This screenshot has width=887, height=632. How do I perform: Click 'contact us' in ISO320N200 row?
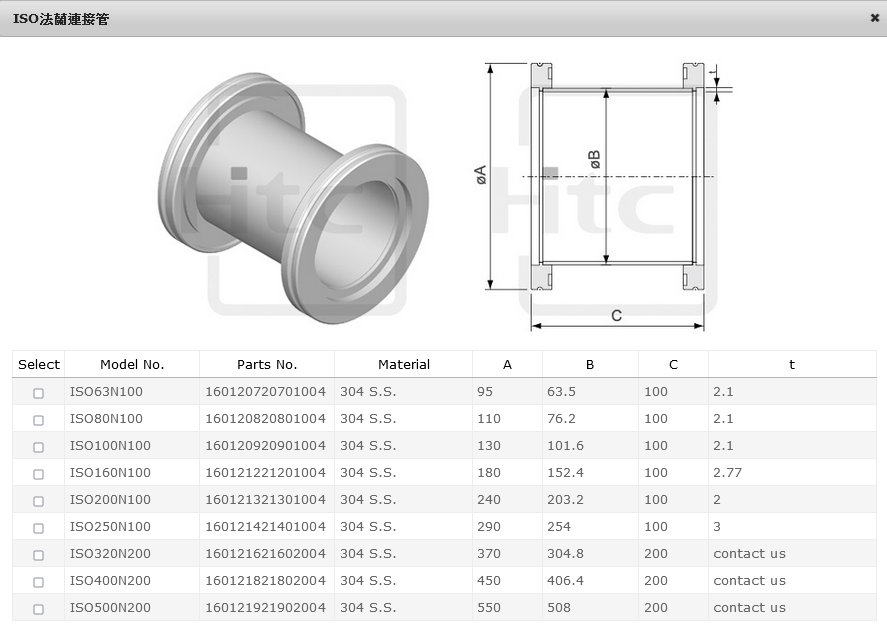[x=749, y=554]
